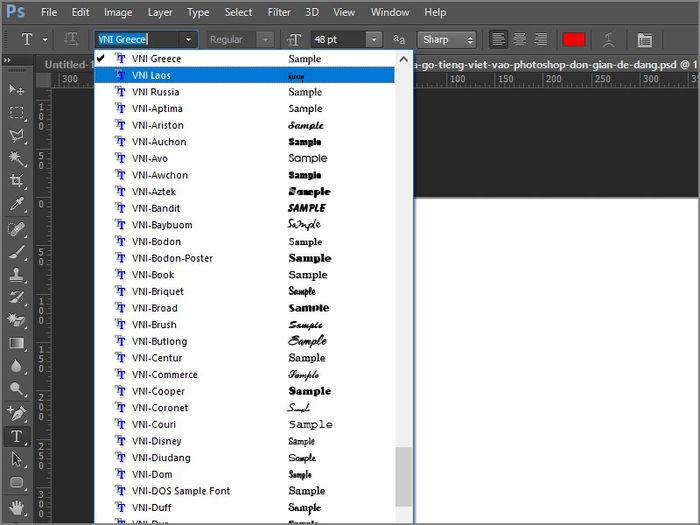Viewport: 700px width, 525px height.
Task: Click the Photoshop Ps logo
Action: 16,11
